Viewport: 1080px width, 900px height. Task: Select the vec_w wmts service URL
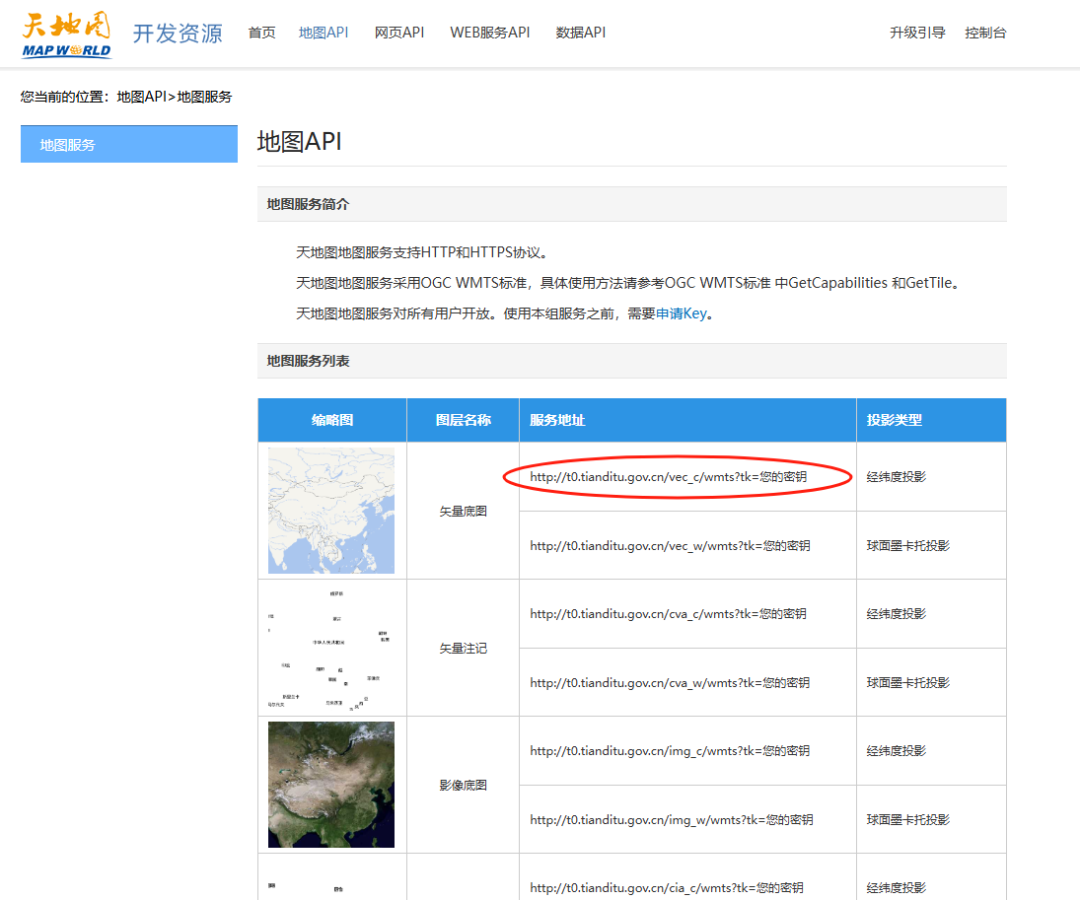tap(669, 545)
